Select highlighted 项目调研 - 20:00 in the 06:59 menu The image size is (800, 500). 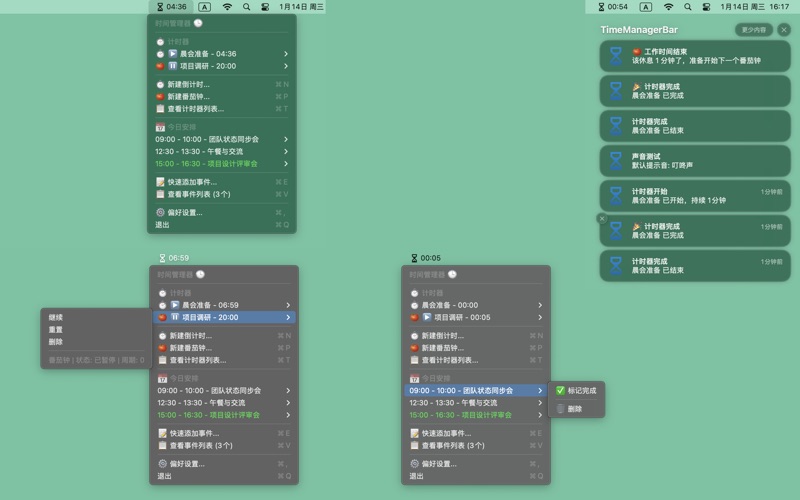[x=224, y=317]
